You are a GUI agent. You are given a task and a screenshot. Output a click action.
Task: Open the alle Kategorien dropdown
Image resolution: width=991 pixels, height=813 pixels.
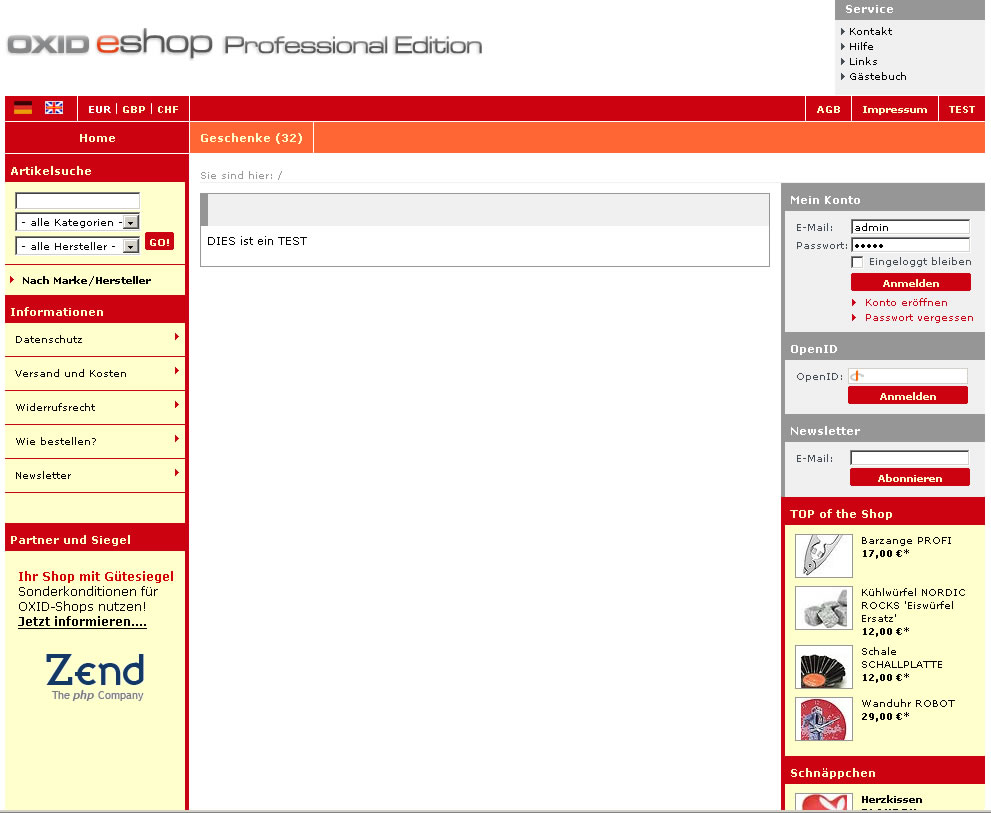[77, 222]
